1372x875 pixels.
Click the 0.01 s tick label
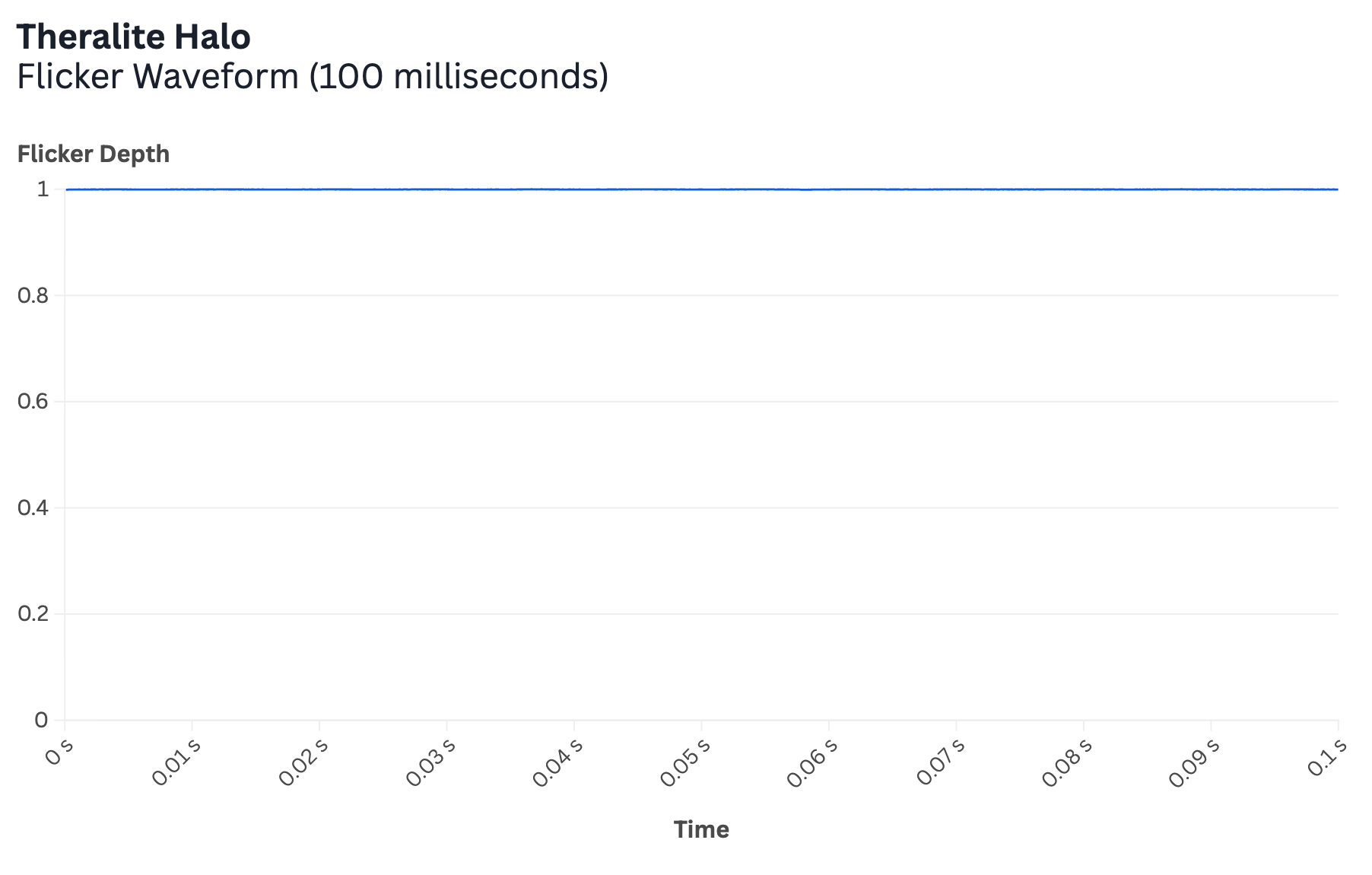coord(176,761)
